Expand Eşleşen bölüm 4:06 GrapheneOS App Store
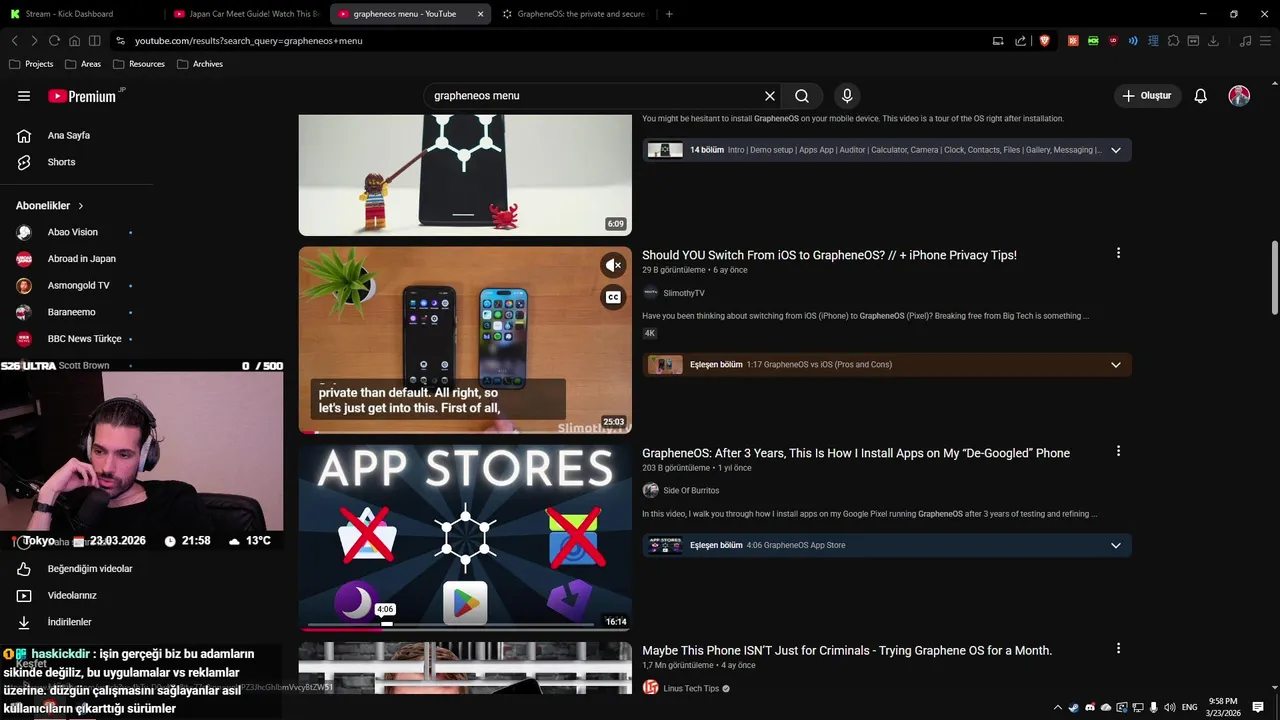The width and height of the screenshot is (1280, 720). (887, 545)
